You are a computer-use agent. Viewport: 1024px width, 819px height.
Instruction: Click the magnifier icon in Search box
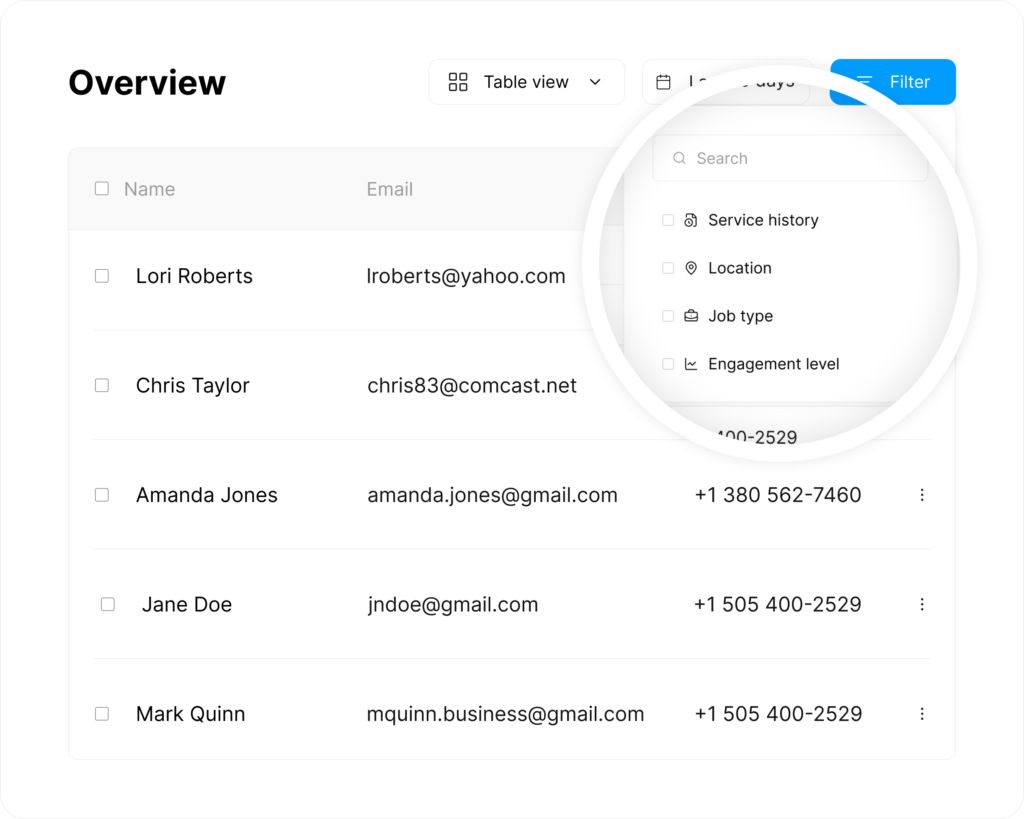click(x=680, y=158)
